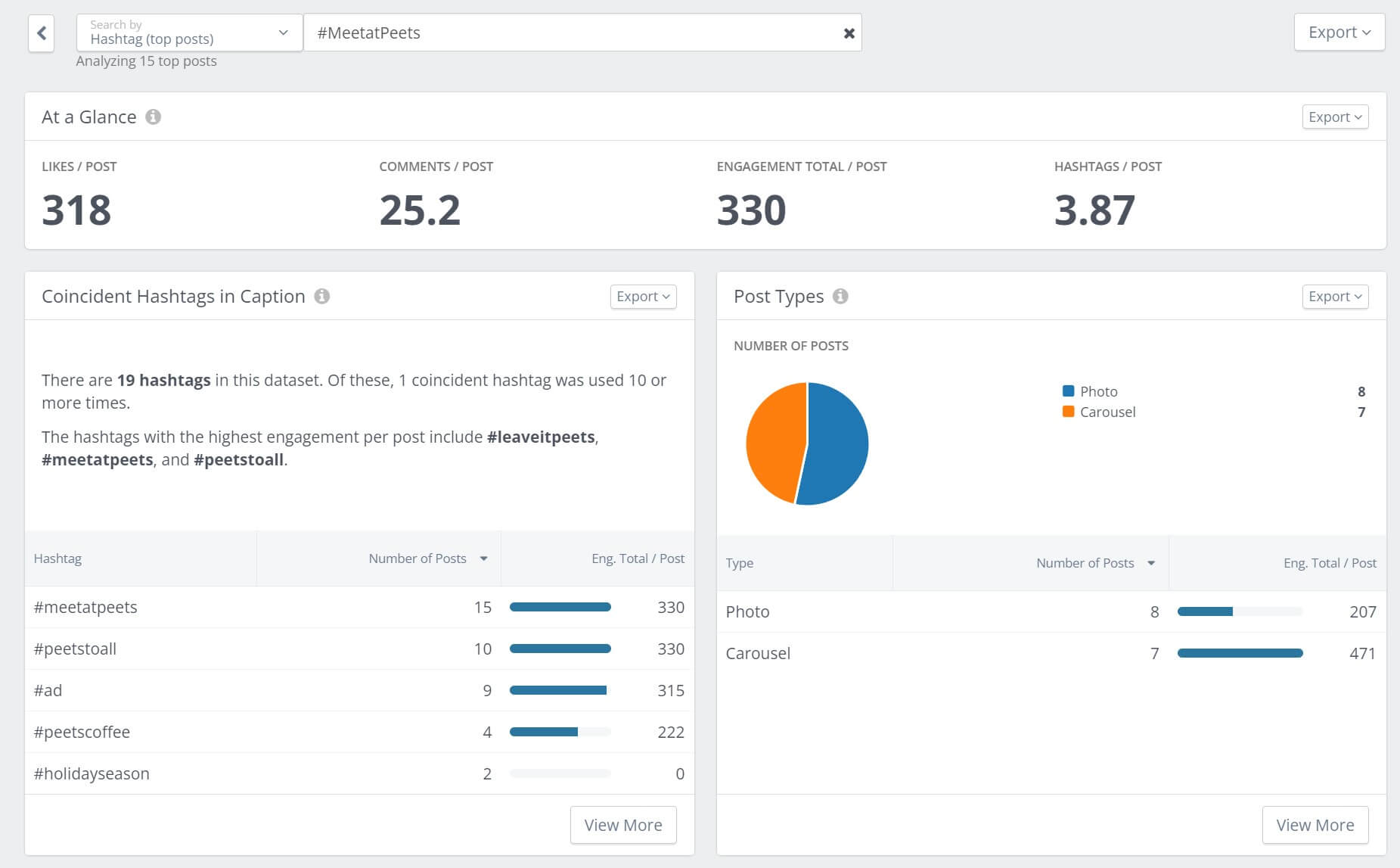Open the top-right Export dropdown
Screen dimensions: 1400x868
click(x=1338, y=32)
